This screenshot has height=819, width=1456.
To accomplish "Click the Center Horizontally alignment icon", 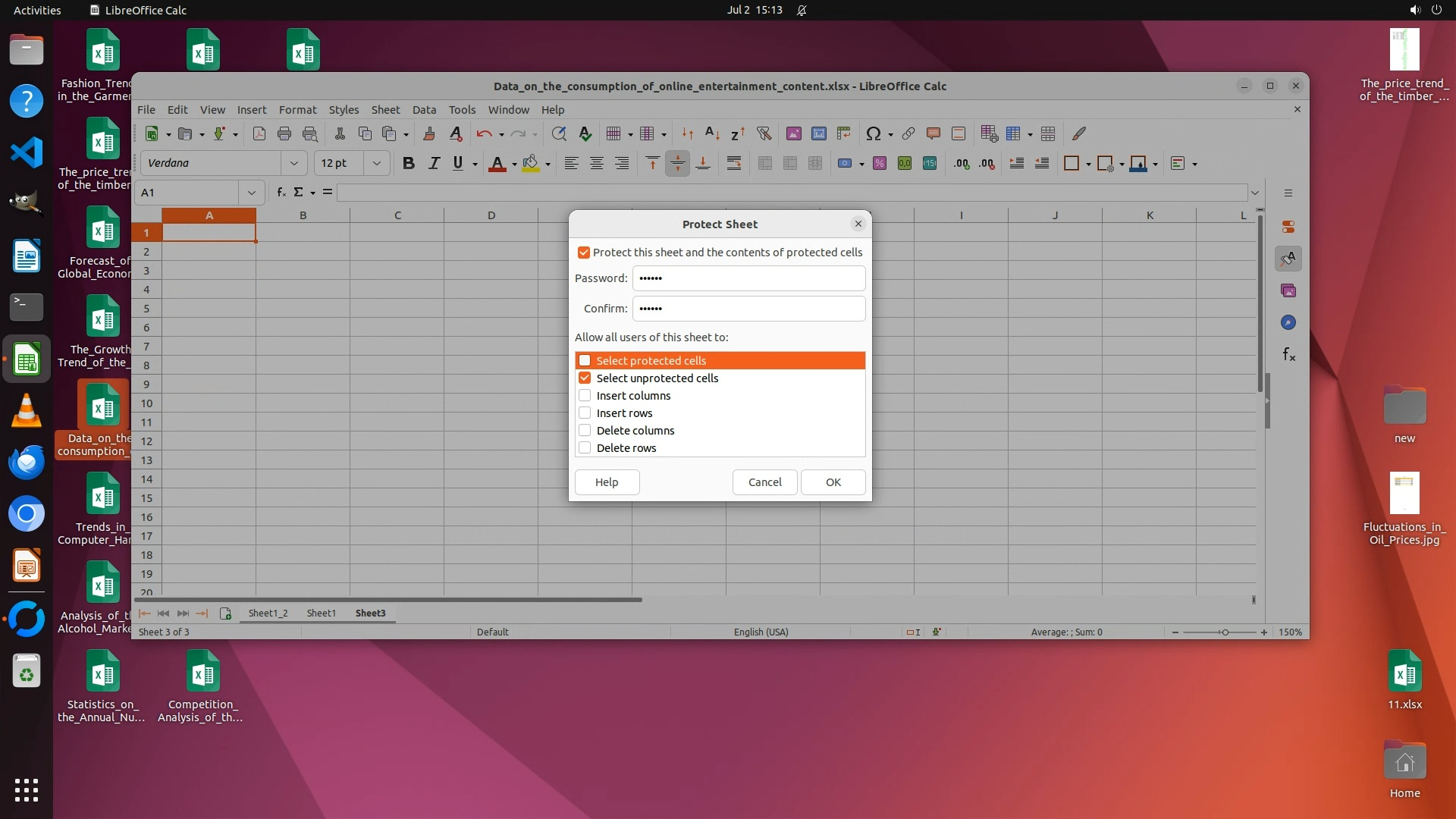I will tap(597, 163).
